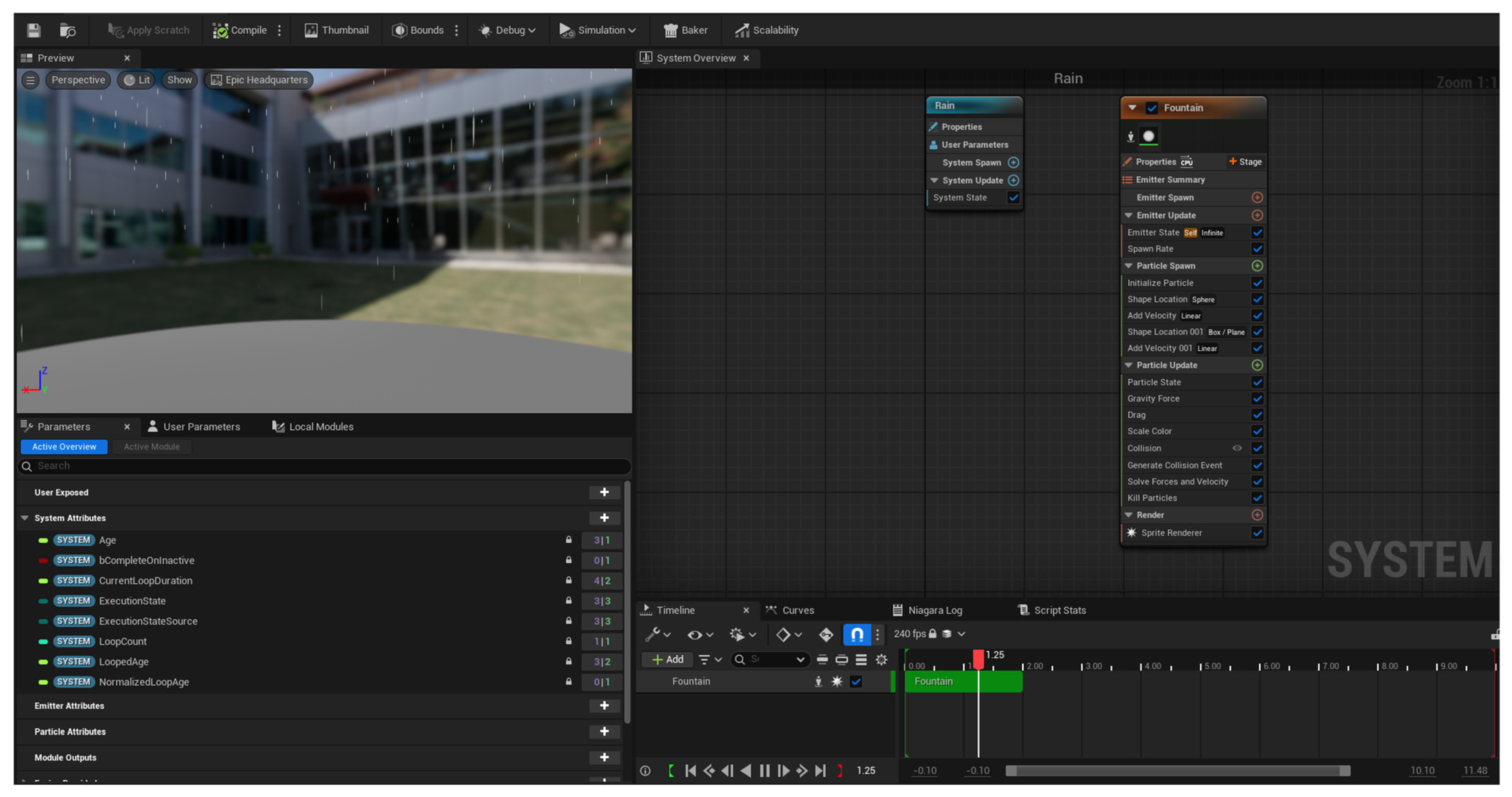The image size is (1512, 797).
Task: Click the Active Module button
Action: [151, 447]
